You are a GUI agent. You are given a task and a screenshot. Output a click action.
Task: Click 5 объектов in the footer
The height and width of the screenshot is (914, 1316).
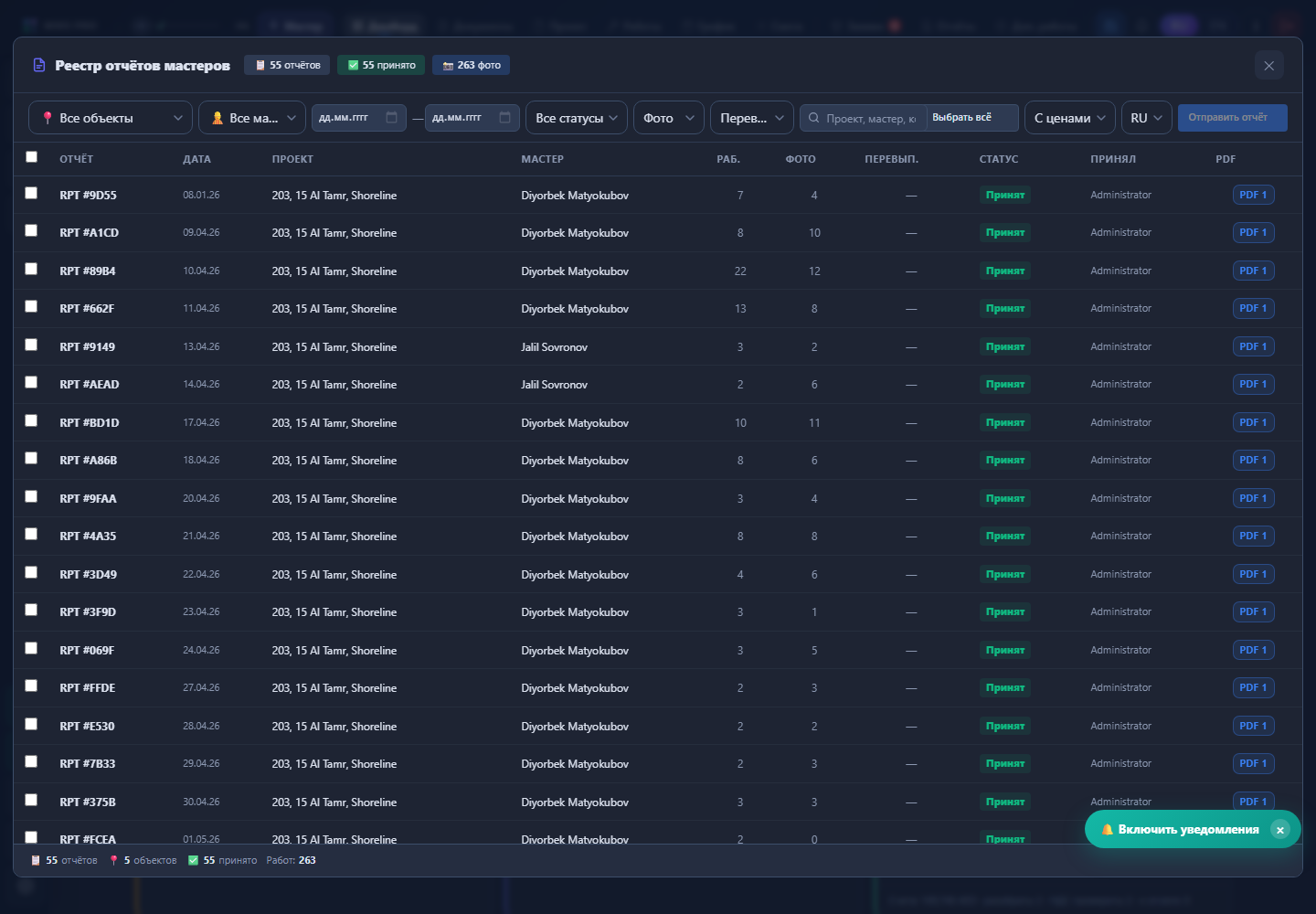[143, 860]
